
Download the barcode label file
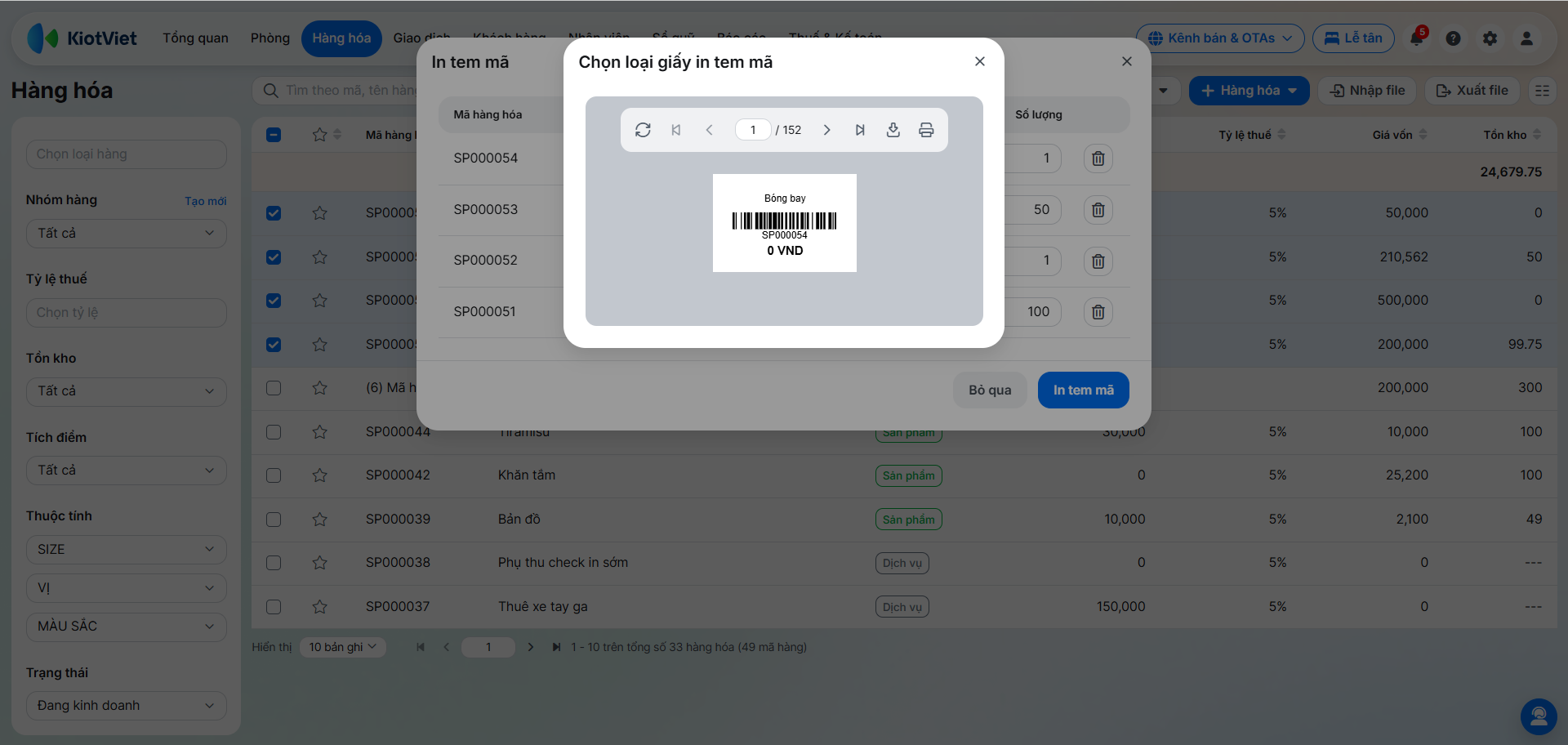click(893, 130)
